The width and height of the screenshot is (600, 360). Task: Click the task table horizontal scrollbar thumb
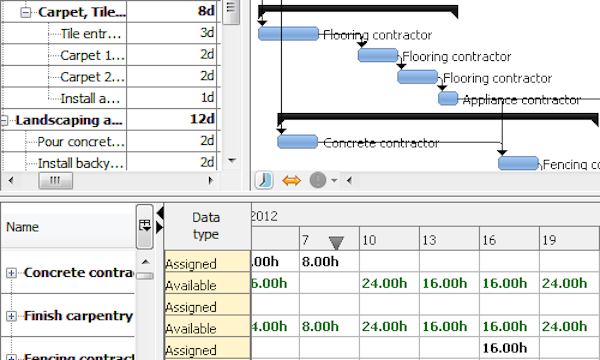click(55, 181)
